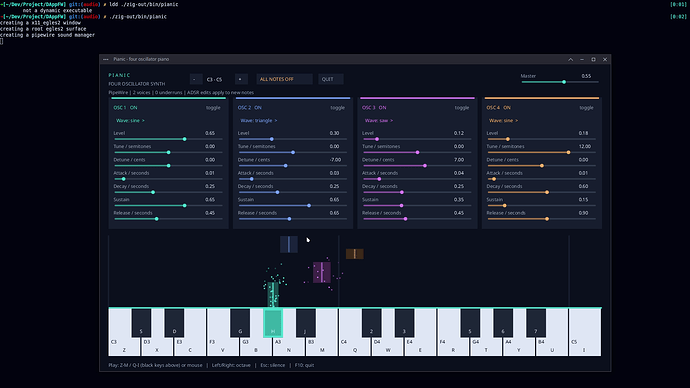
Task: Set the OSC 4 Tune semitones slider
Action: 542,152
